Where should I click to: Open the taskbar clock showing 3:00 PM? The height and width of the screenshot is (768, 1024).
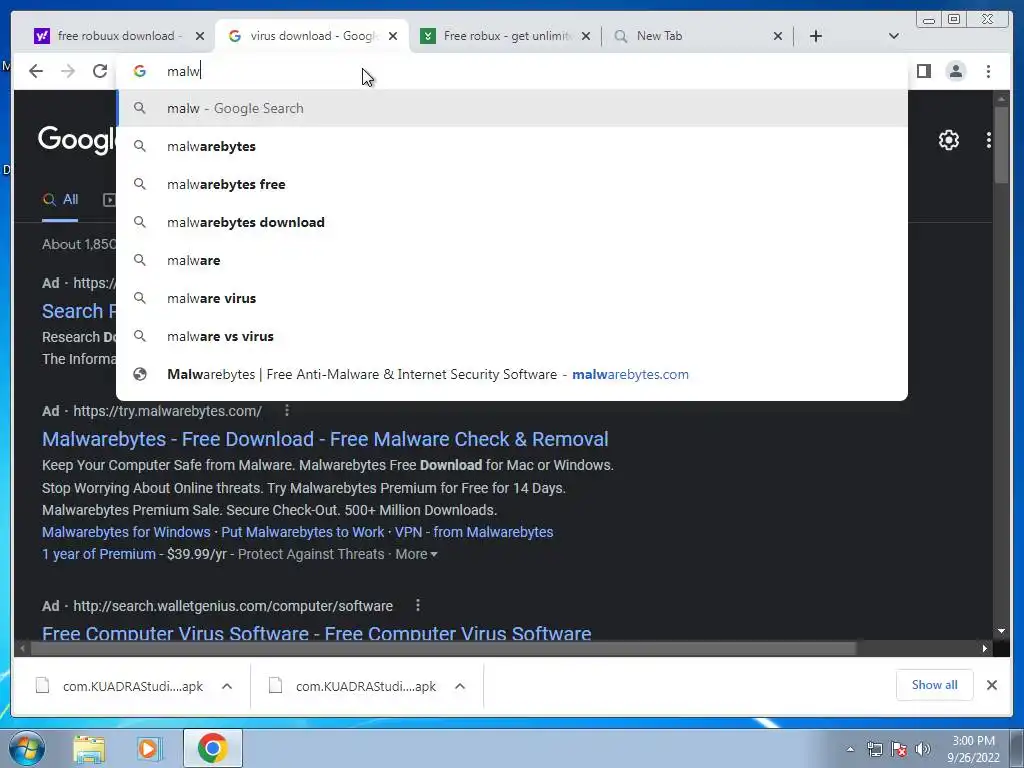click(x=973, y=749)
